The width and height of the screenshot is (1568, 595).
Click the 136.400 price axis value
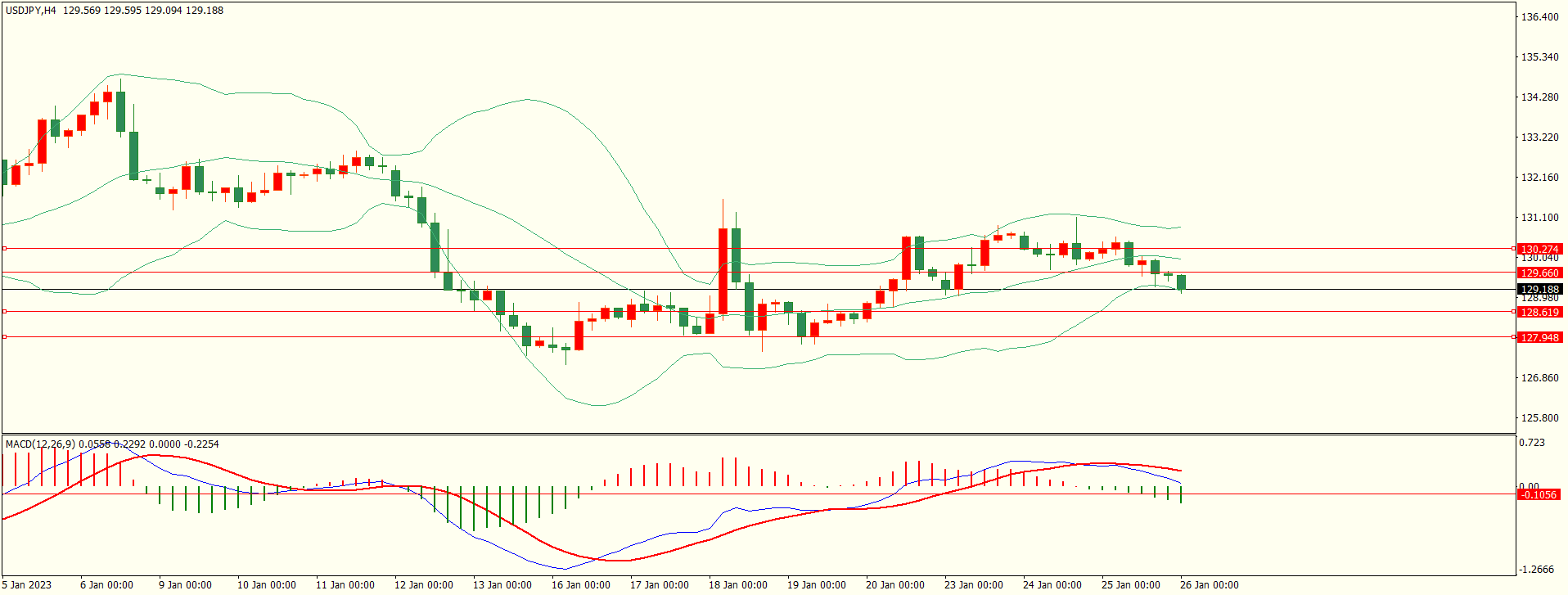[x=1539, y=16]
